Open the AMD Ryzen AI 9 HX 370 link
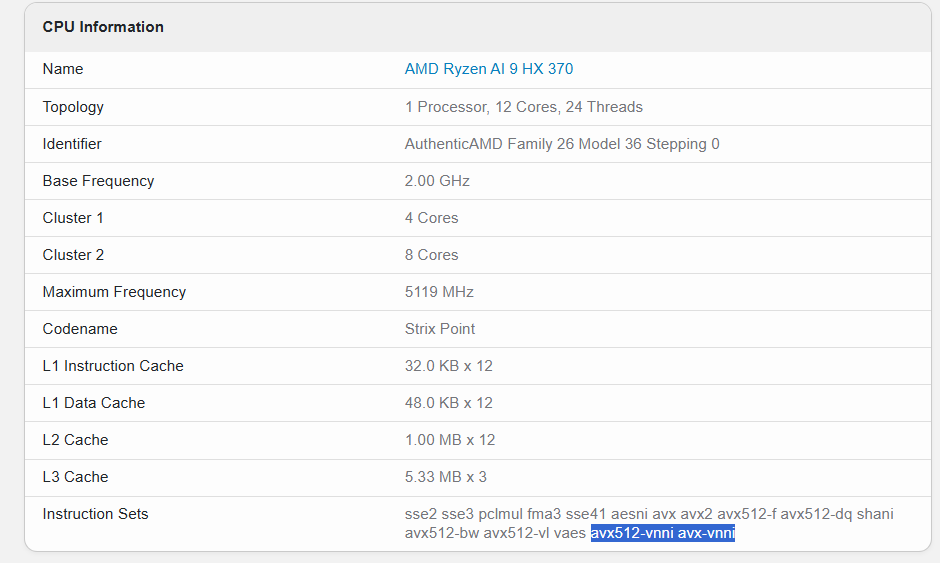 [x=489, y=69]
